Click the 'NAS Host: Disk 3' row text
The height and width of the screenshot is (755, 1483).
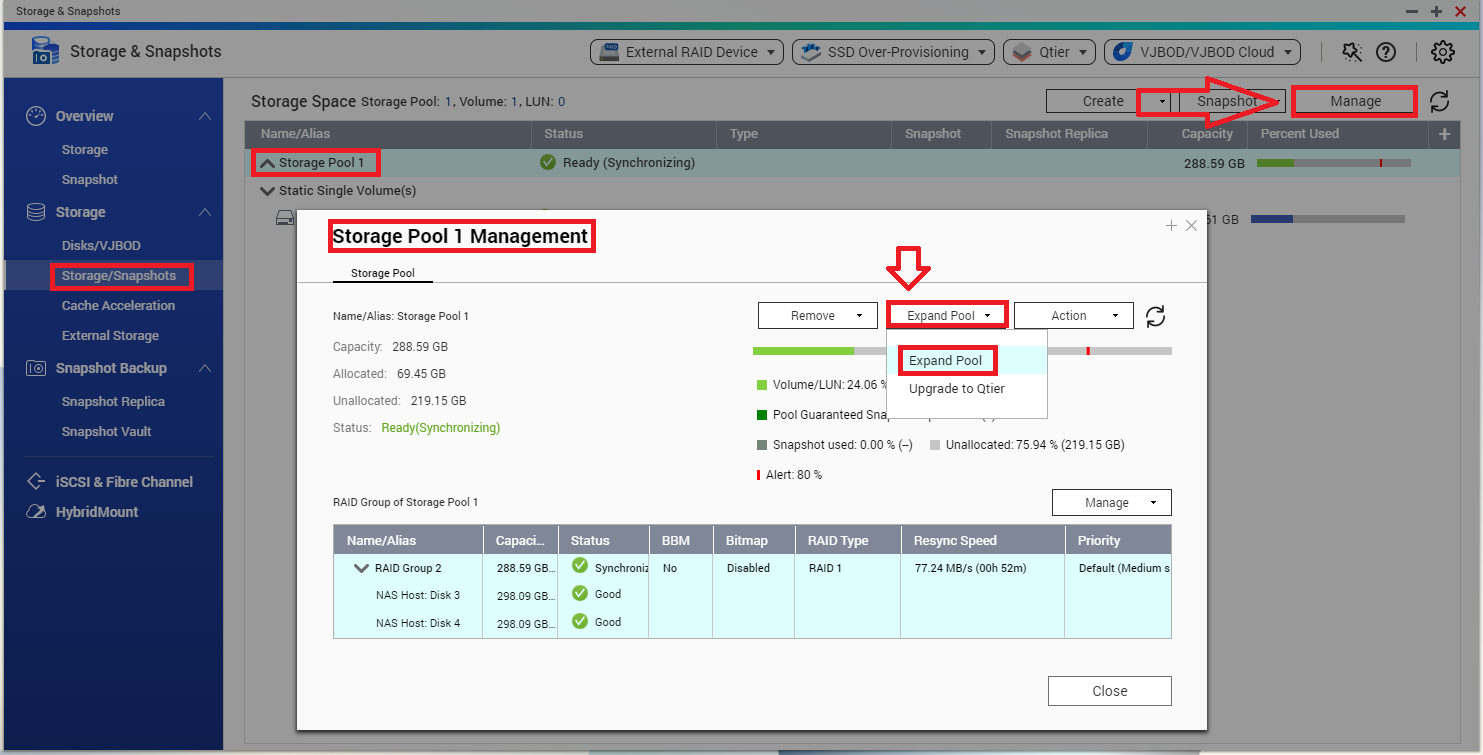pos(418,595)
